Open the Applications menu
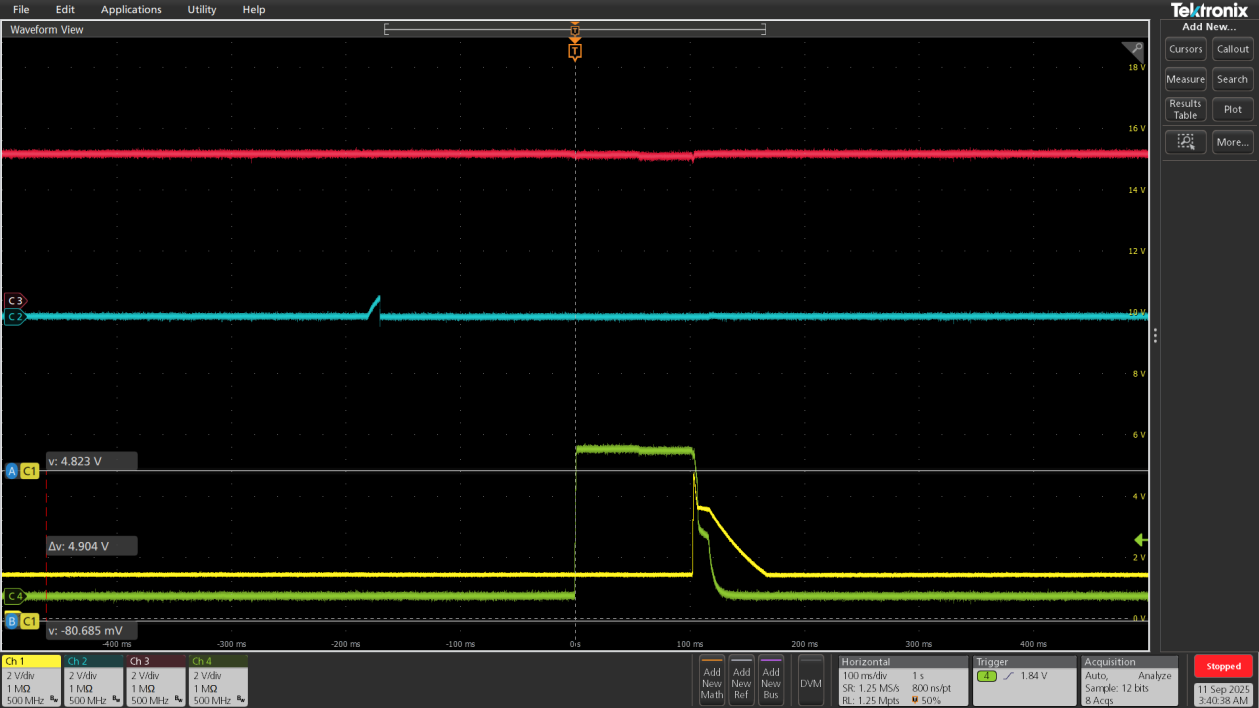 click(131, 9)
